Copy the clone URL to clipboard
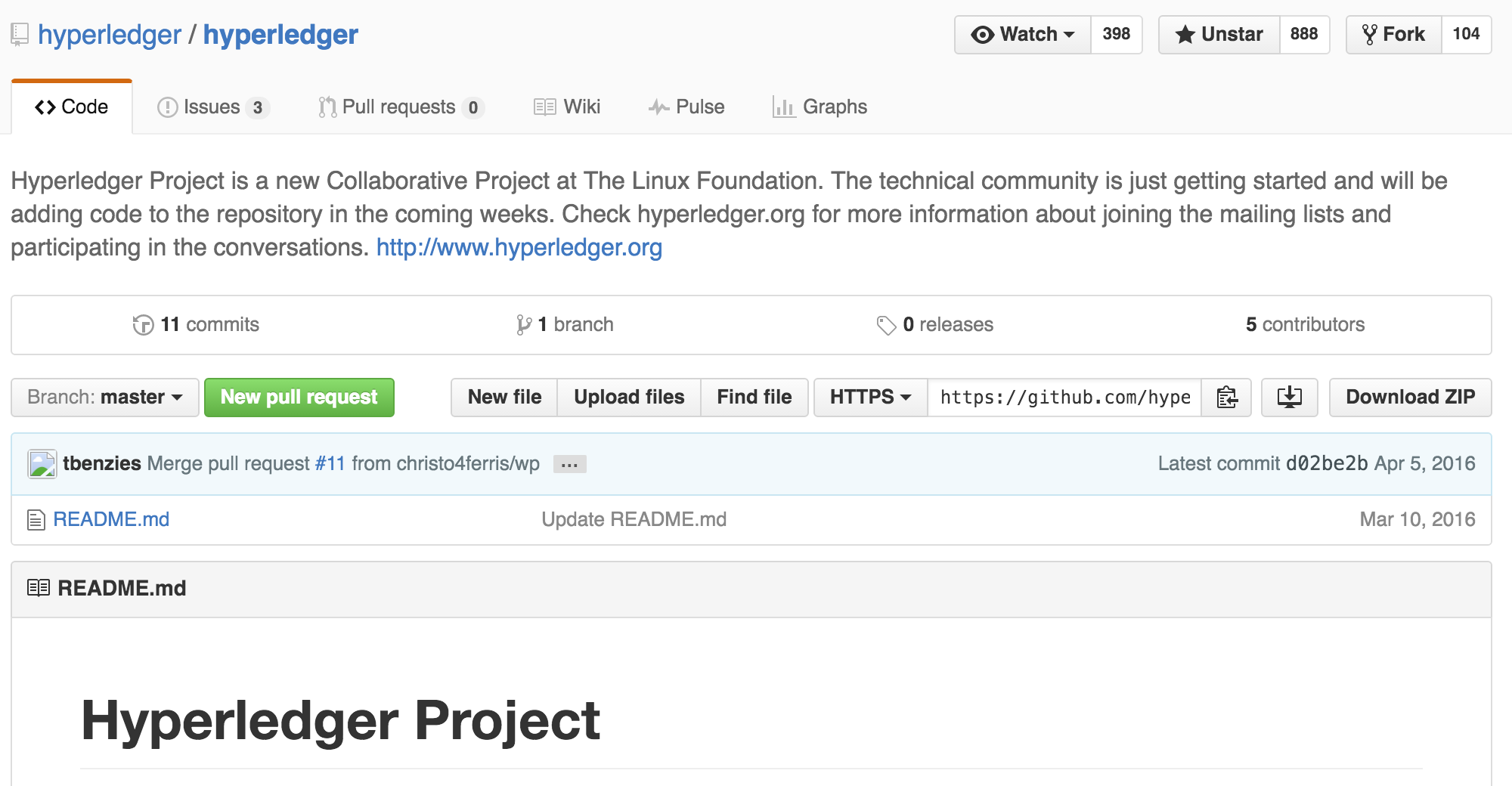The image size is (1512, 786). (x=1226, y=397)
